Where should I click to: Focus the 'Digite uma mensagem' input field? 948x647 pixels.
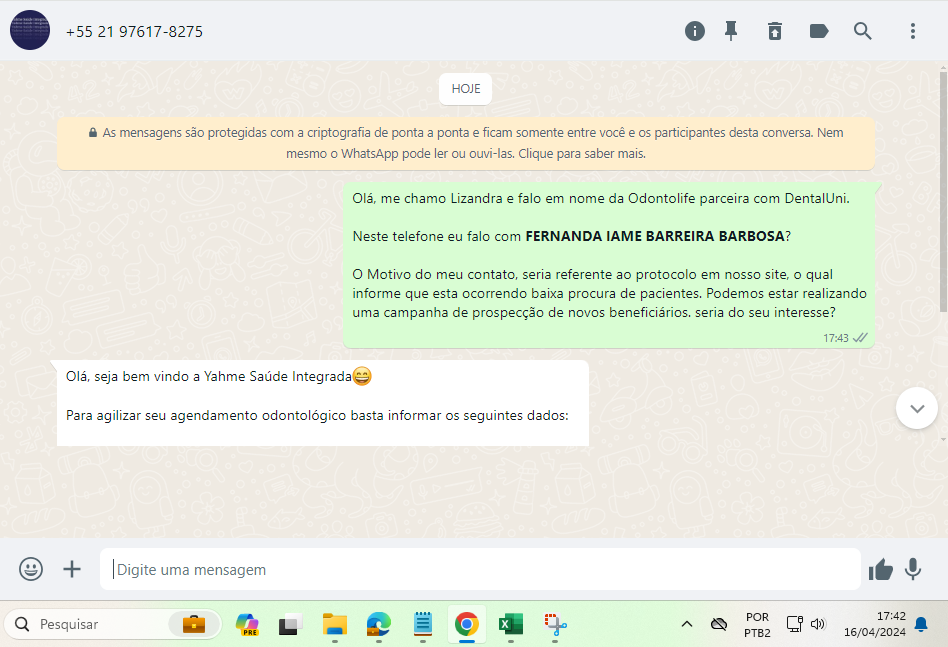point(480,569)
